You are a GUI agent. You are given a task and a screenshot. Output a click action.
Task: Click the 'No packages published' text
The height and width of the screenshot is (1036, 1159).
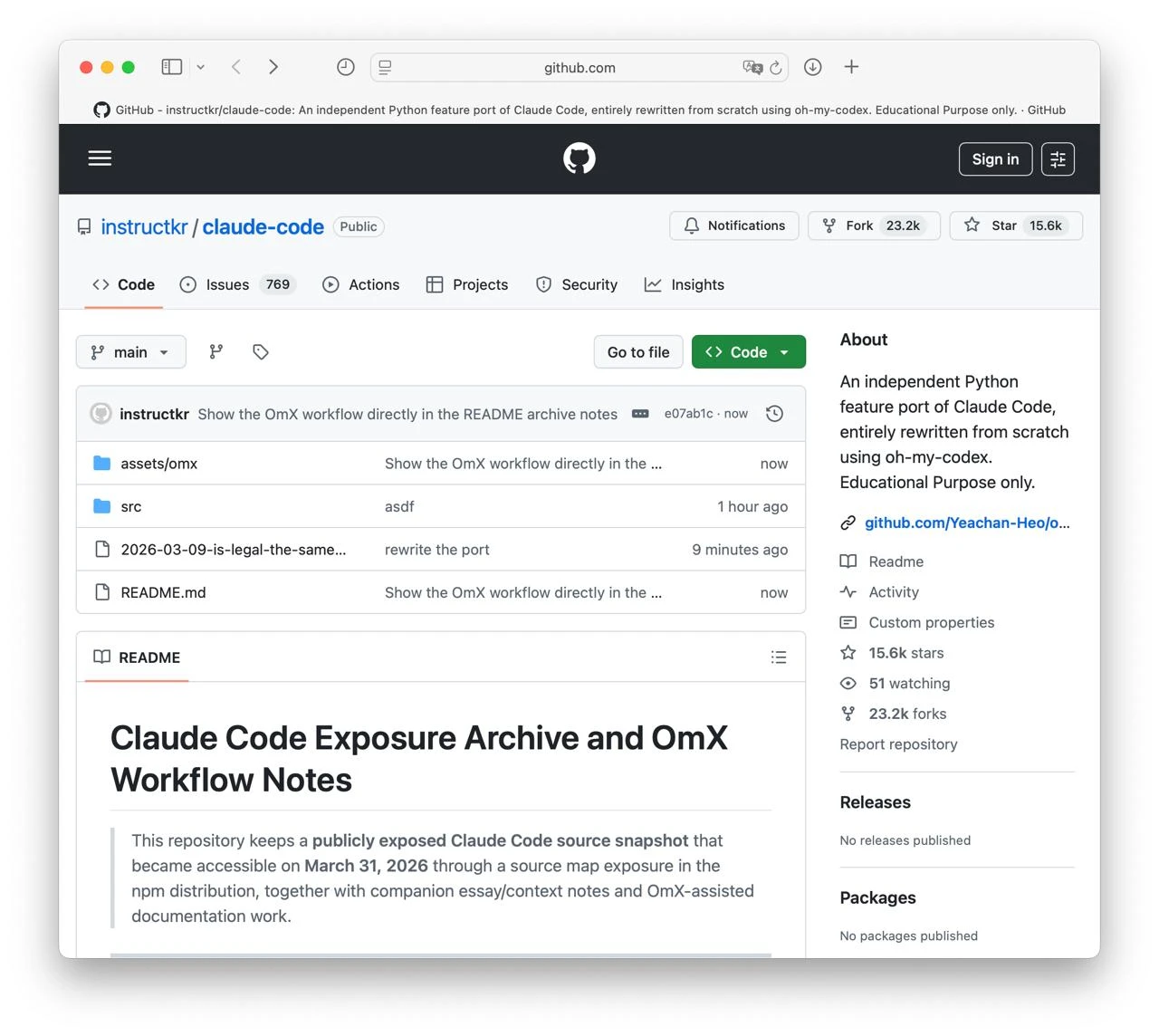click(x=909, y=936)
